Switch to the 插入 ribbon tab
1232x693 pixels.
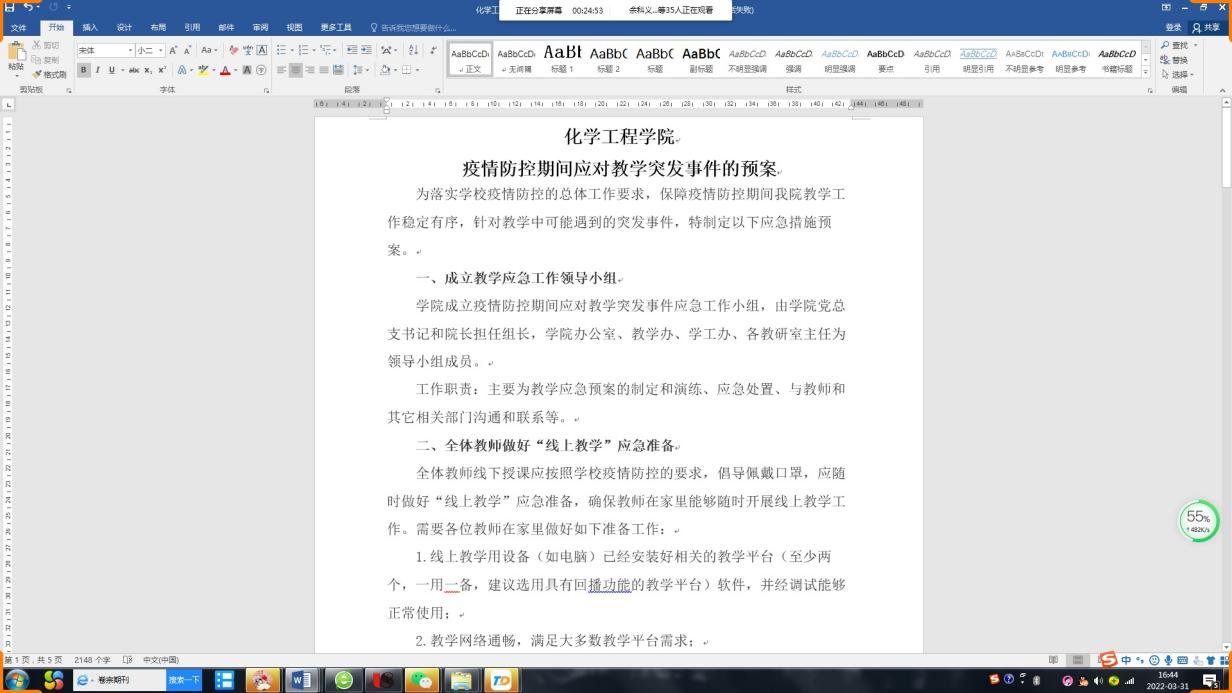pyautogui.click(x=92, y=27)
